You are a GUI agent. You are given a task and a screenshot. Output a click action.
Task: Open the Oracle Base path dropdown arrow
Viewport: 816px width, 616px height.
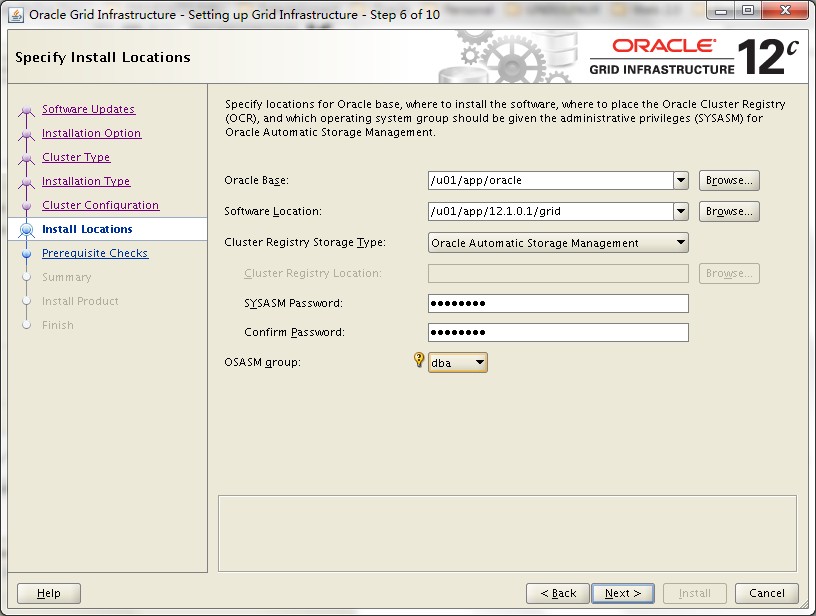tap(681, 181)
